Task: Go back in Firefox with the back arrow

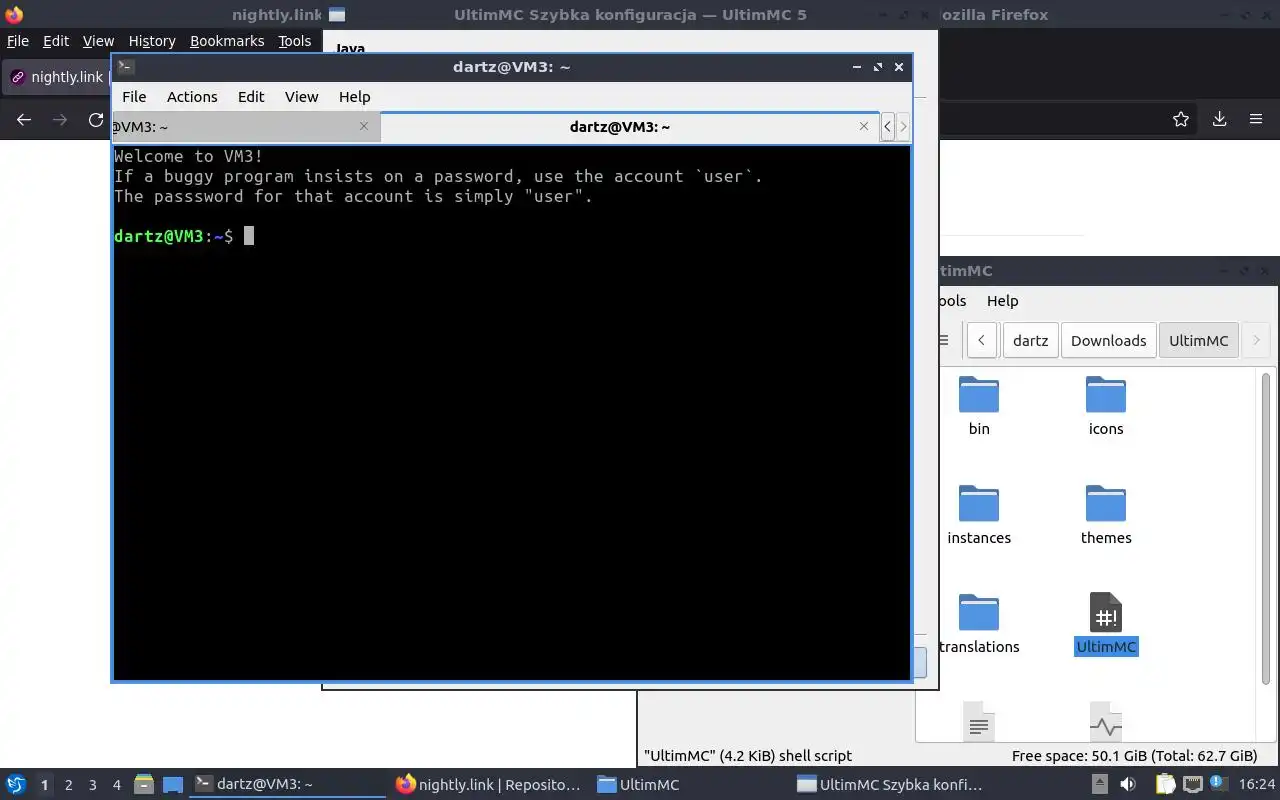Action: click(24, 119)
